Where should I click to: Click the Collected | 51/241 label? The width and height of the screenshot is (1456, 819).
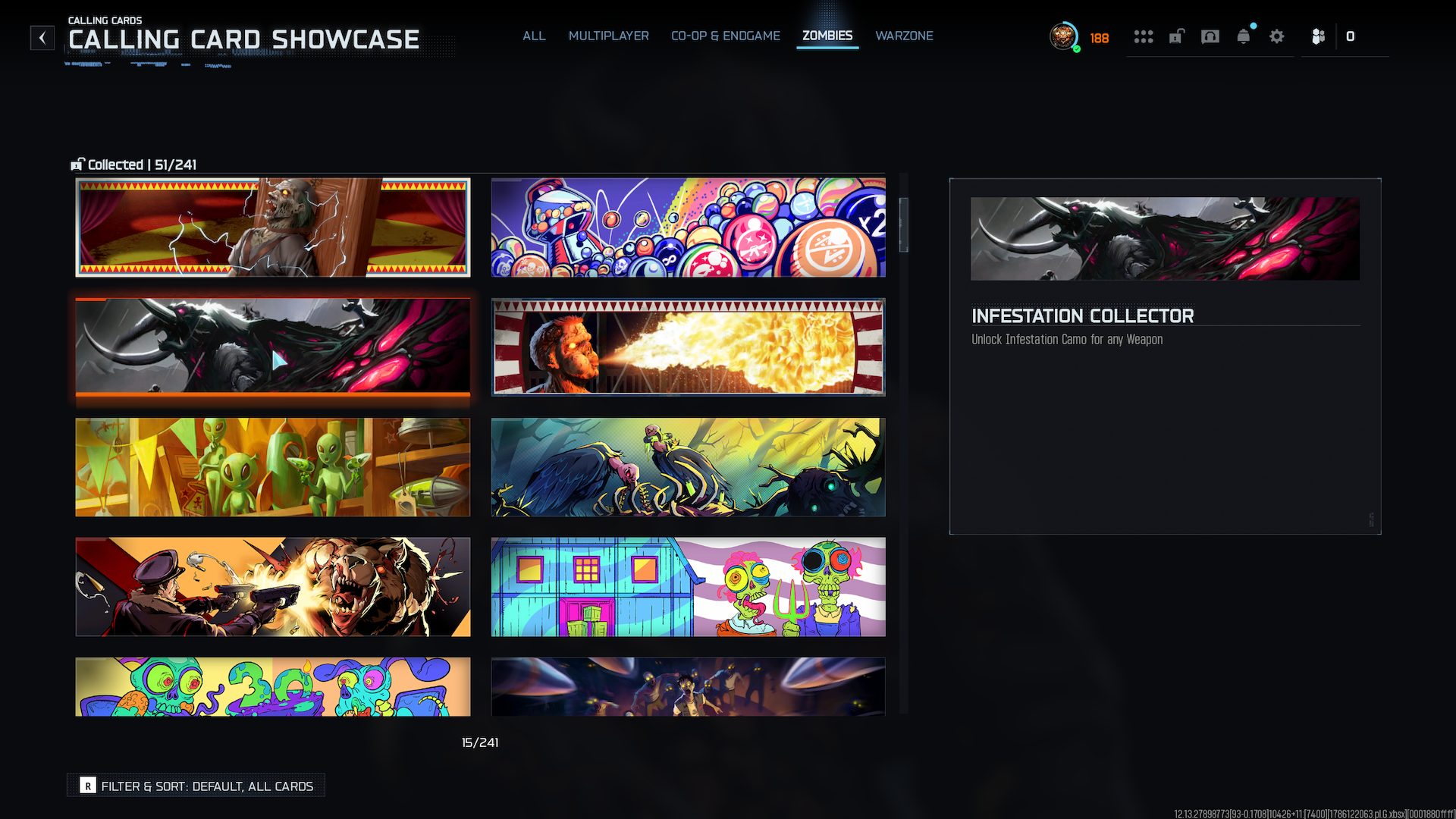click(142, 165)
